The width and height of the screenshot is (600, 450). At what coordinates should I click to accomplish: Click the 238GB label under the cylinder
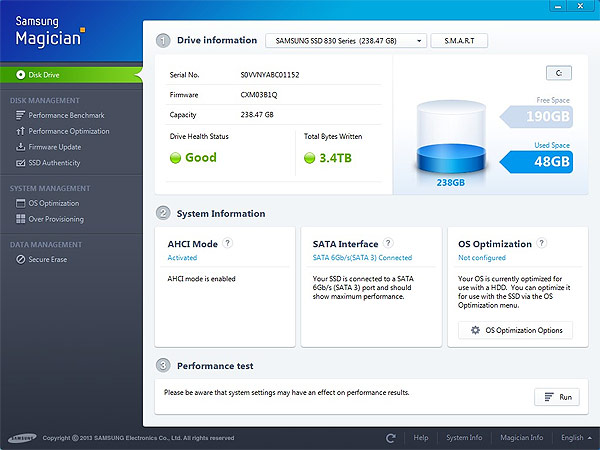451,183
